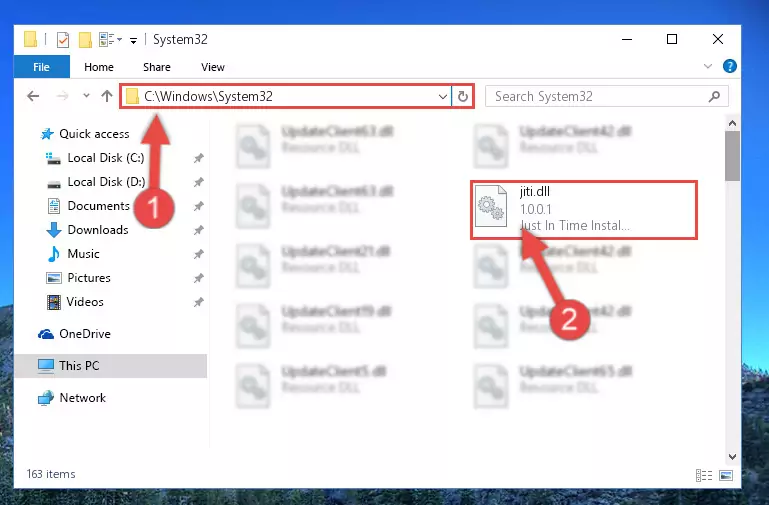Switch to the Share ribbon tab
This screenshot has height=505, width=769.
coord(157,67)
